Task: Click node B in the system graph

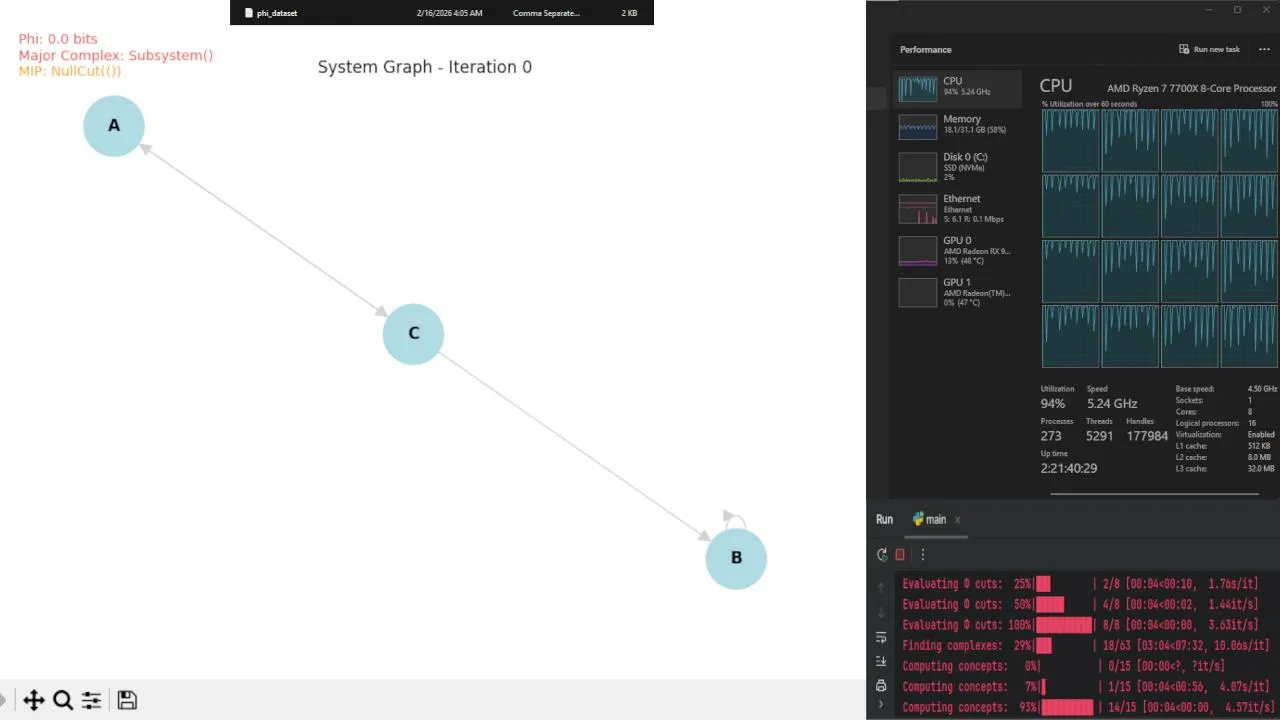Action: pos(736,558)
